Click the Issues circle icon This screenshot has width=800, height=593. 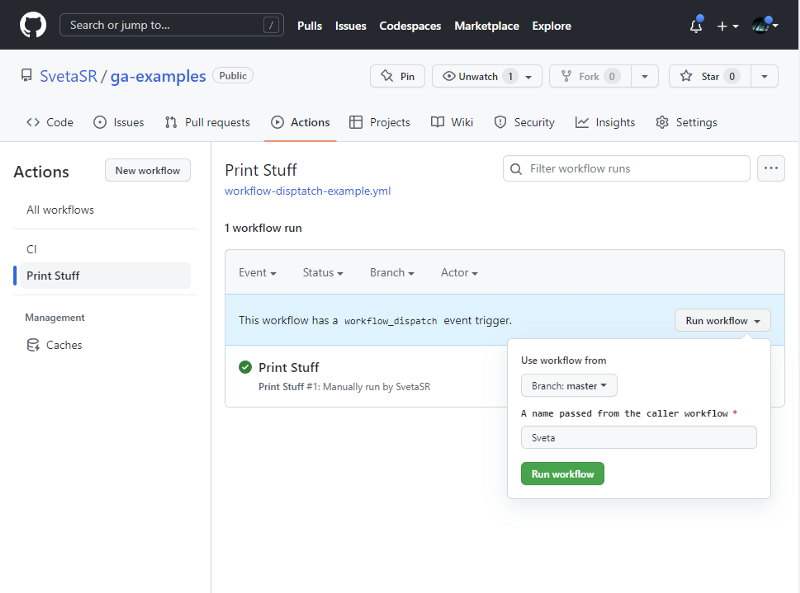[100, 122]
